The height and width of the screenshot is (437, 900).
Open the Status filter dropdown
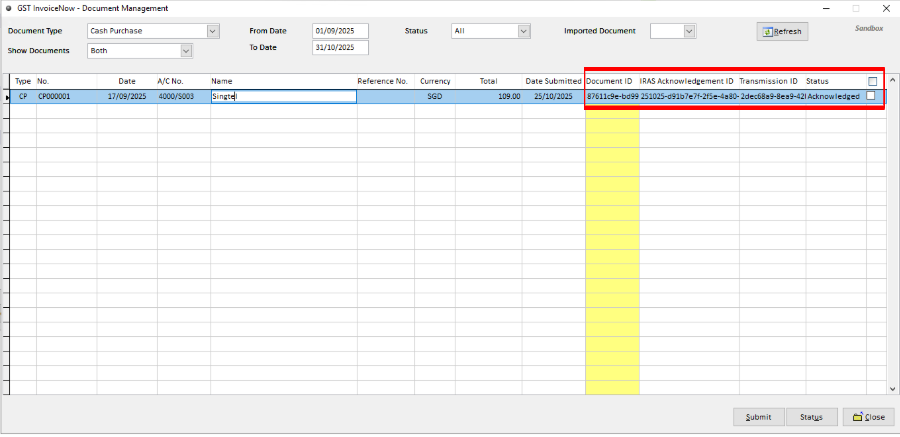point(523,31)
